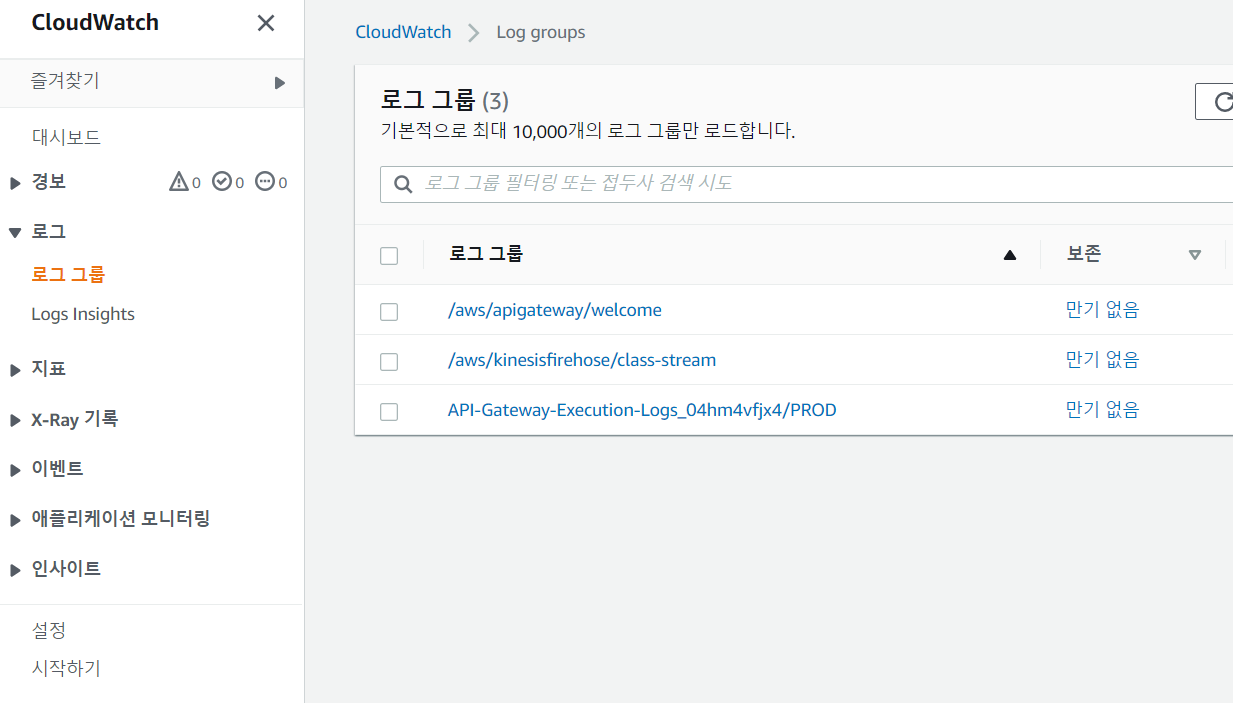Click the 경보 label in the sidebar

pos(49,182)
